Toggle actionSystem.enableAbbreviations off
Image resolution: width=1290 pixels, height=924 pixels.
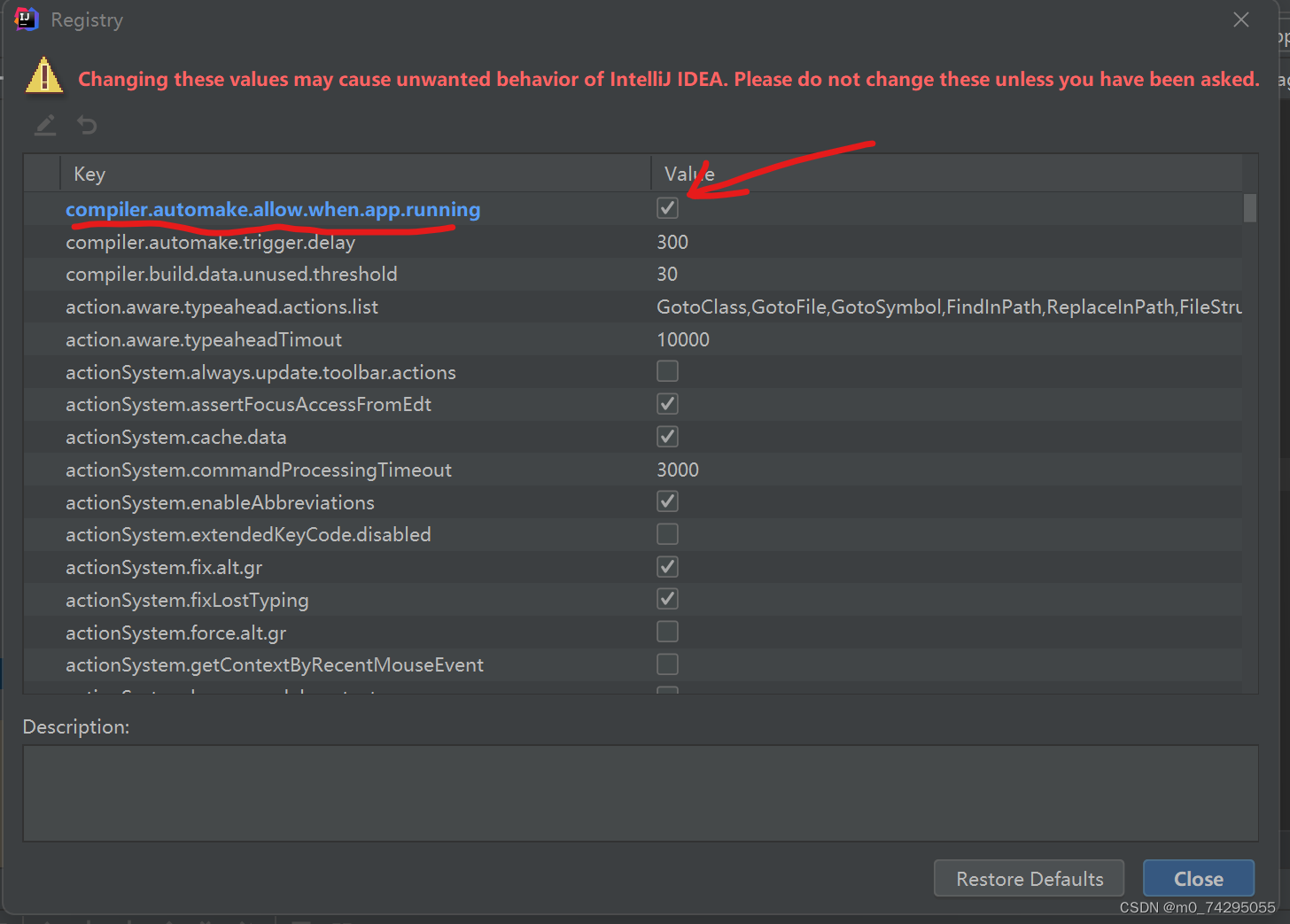[x=667, y=501]
